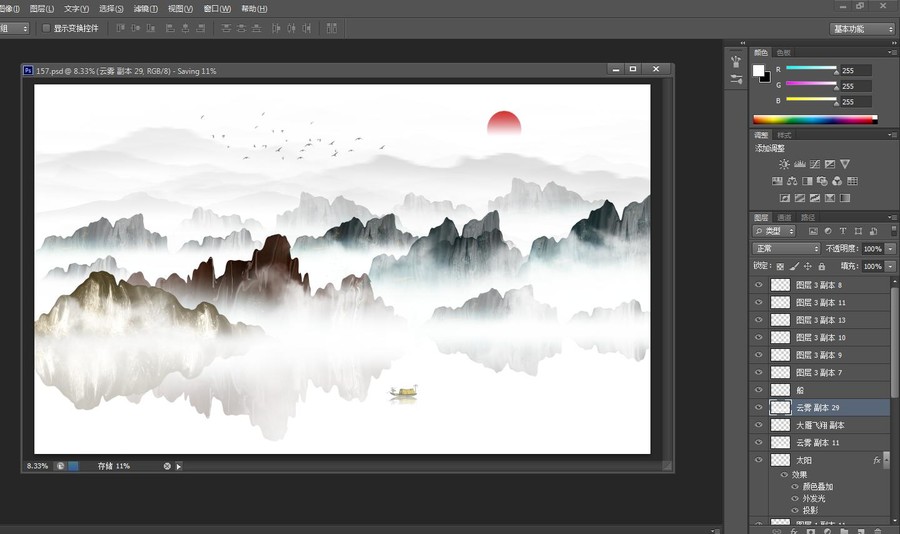This screenshot has height=534, width=900.
Task: Hide the 大雁飞翔 副本 layer
Action: coord(759,425)
